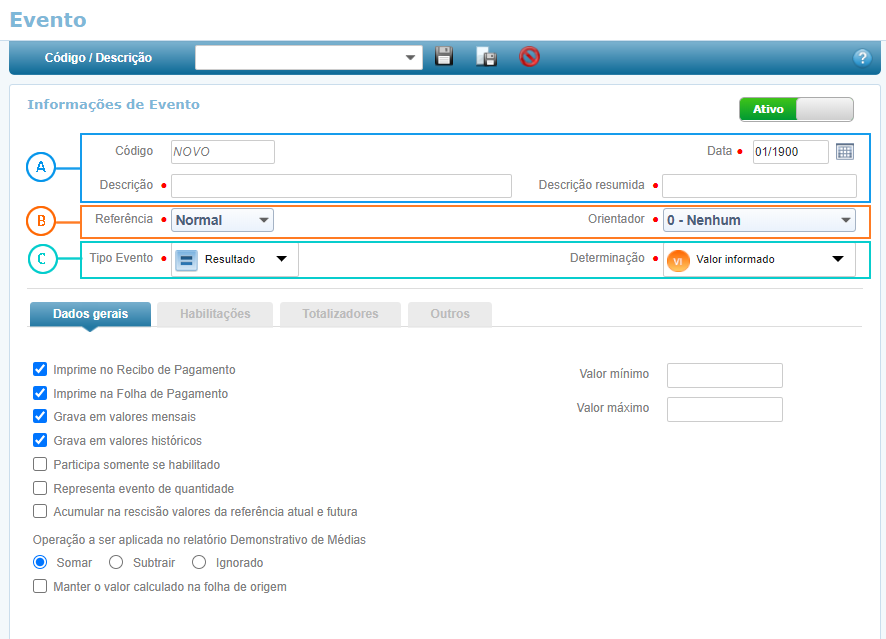Switch to the Totalizadores tab
This screenshot has width=886, height=639.
(340, 314)
